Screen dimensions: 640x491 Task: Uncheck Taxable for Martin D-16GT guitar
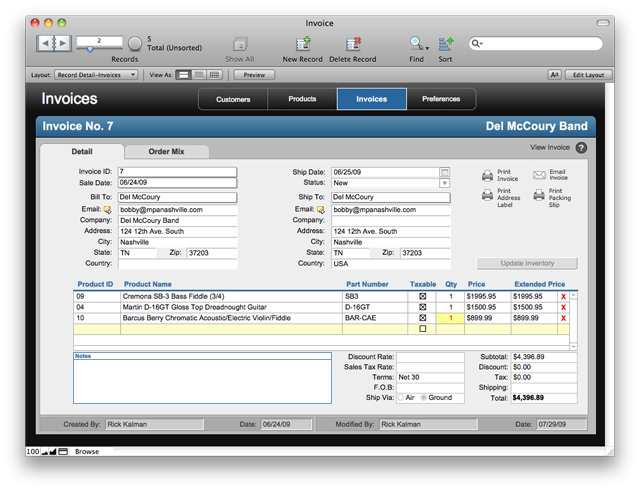pyautogui.click(x=423, y=307)
